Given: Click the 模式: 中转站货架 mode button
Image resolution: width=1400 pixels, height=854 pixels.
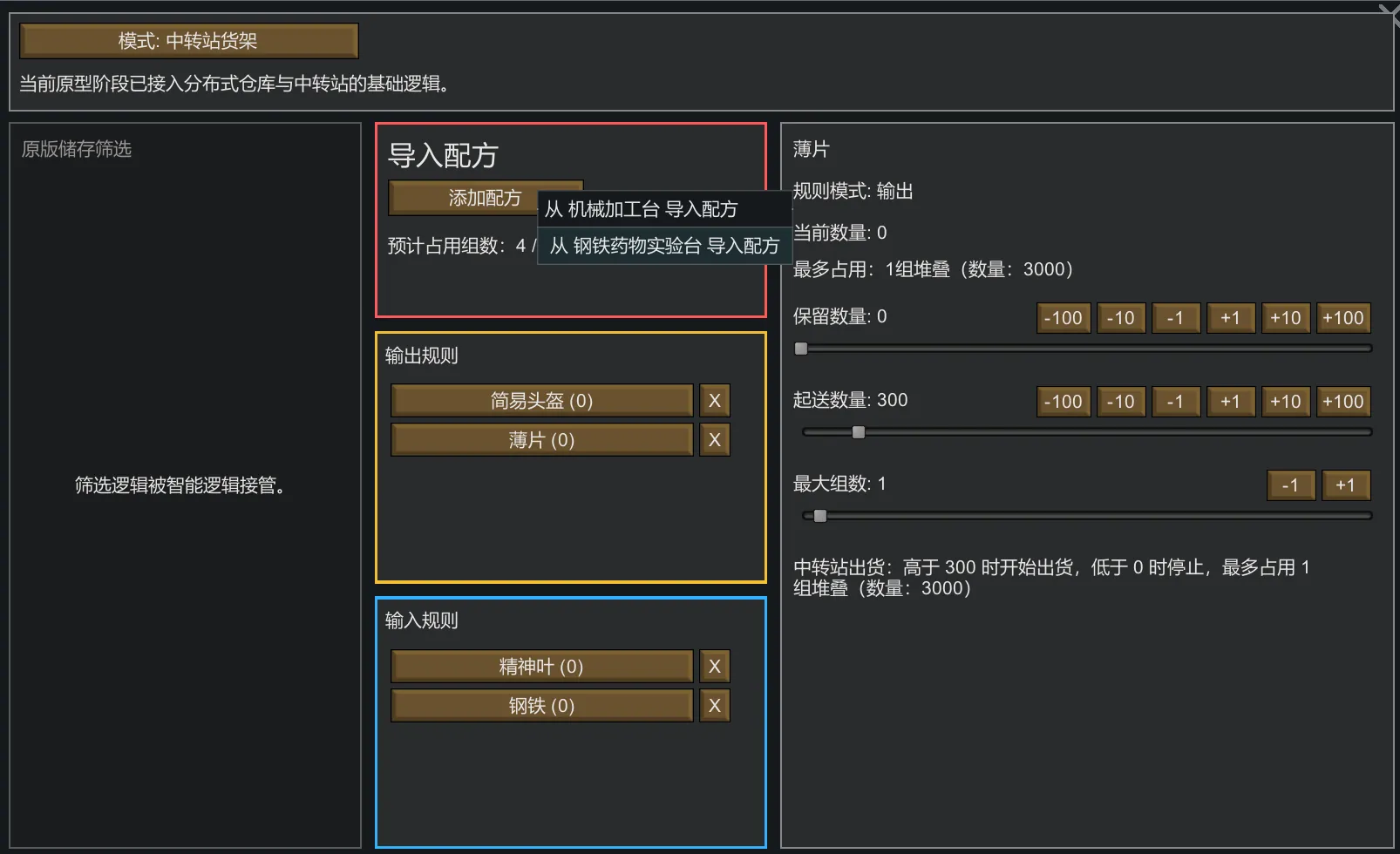Looking at the screenshot, I should [x=188, y=41].
